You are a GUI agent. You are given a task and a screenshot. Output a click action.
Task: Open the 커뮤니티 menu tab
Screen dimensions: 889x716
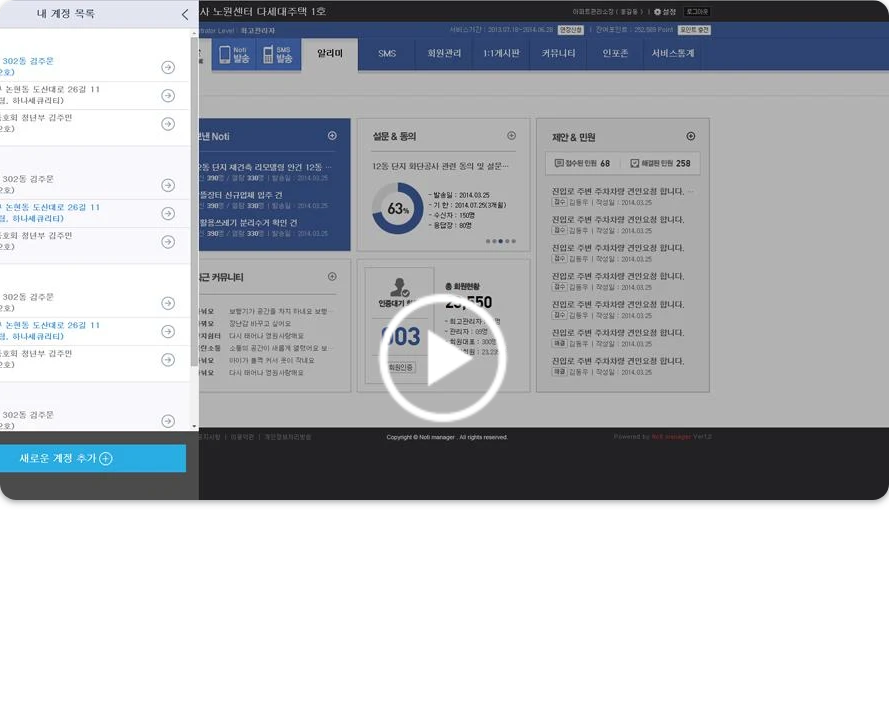[557, 54]
